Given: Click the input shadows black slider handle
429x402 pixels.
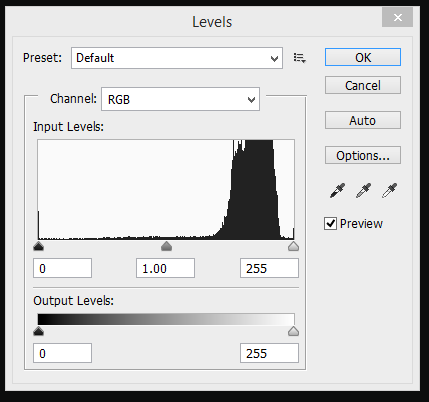Looking at the screenshot, I should [x=39, y=246].
